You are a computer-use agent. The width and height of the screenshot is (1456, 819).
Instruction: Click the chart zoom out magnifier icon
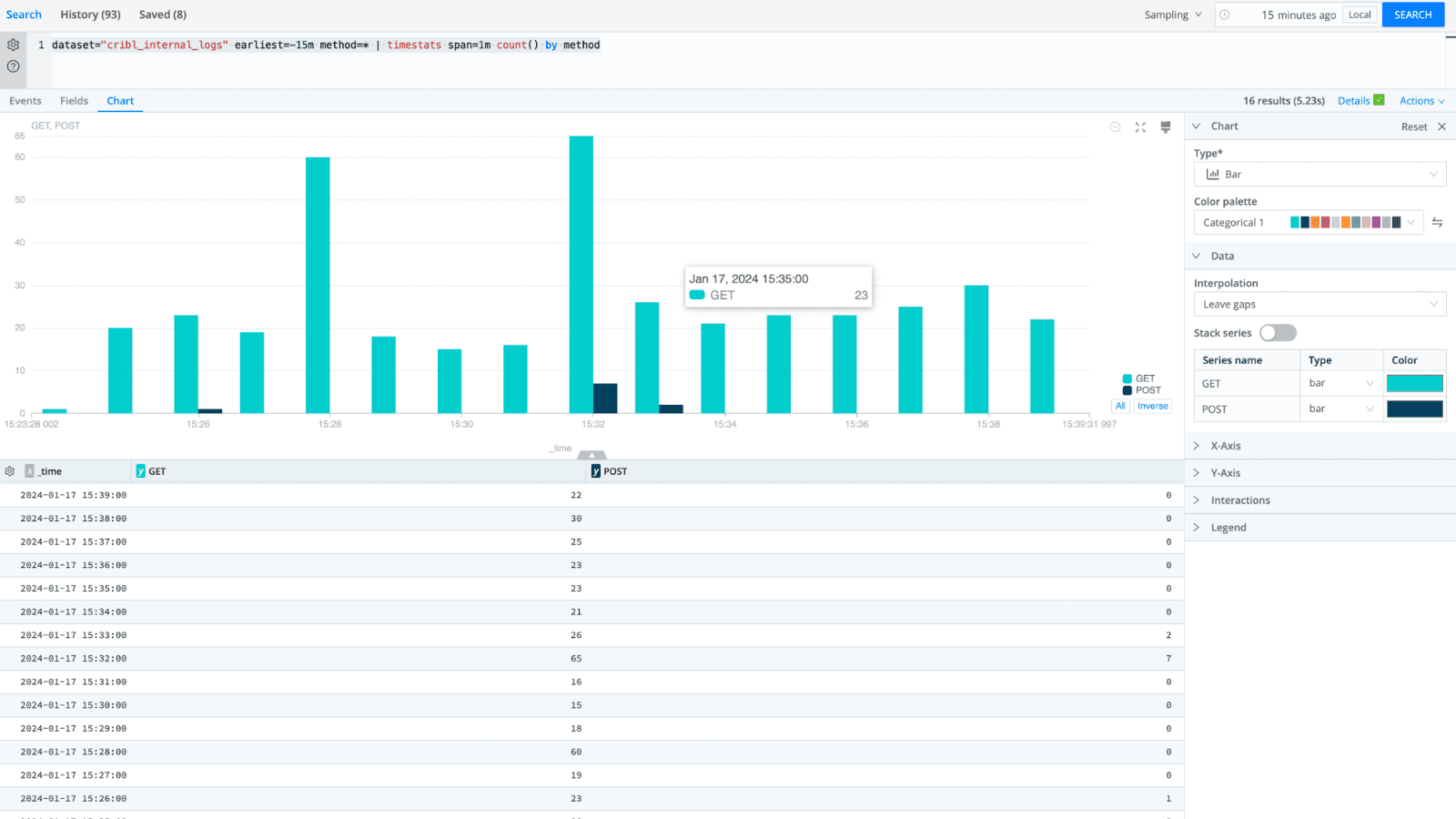click(x=1115, y=127)
